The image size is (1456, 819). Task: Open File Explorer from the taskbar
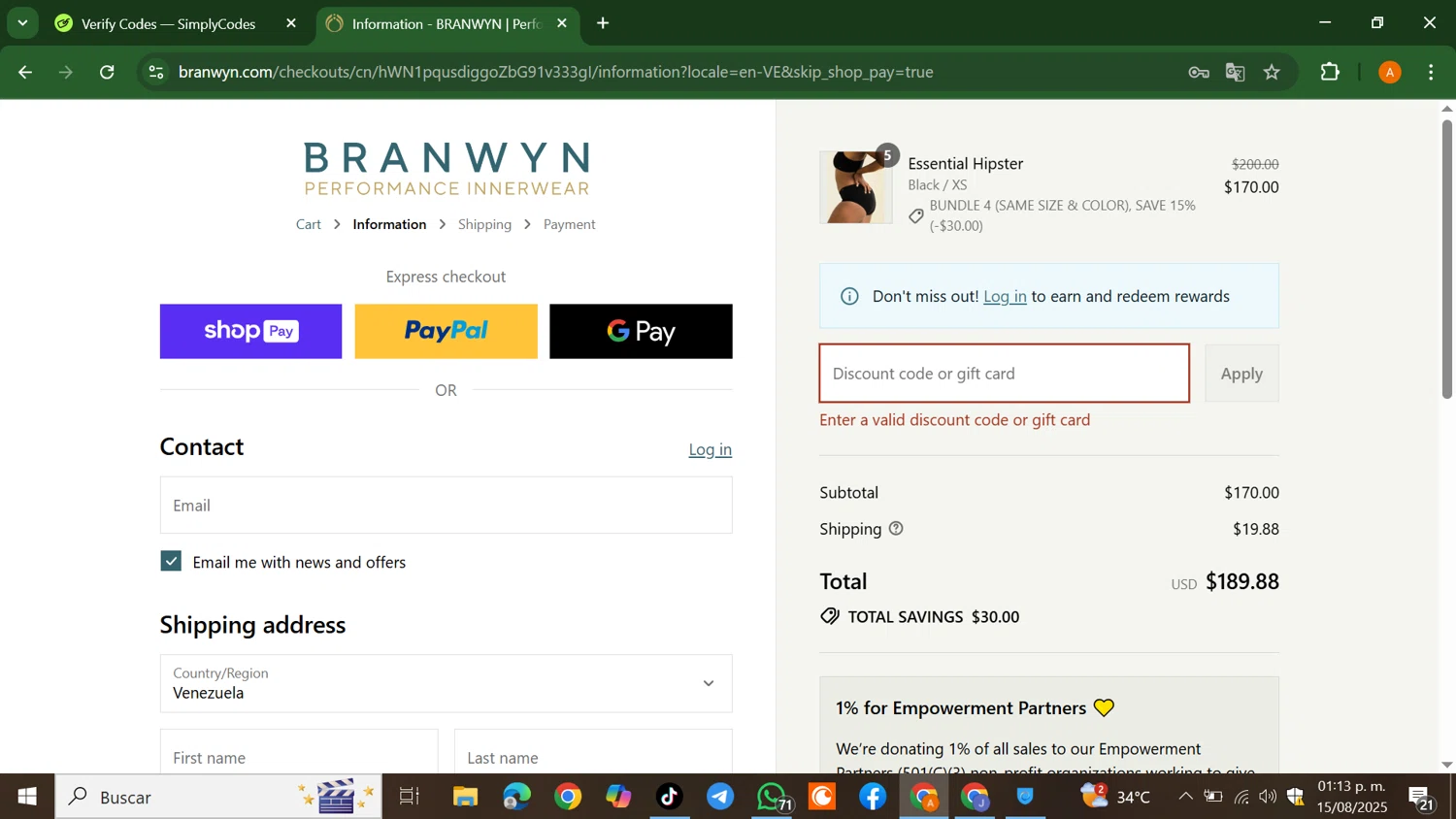[x=465, y=797]
